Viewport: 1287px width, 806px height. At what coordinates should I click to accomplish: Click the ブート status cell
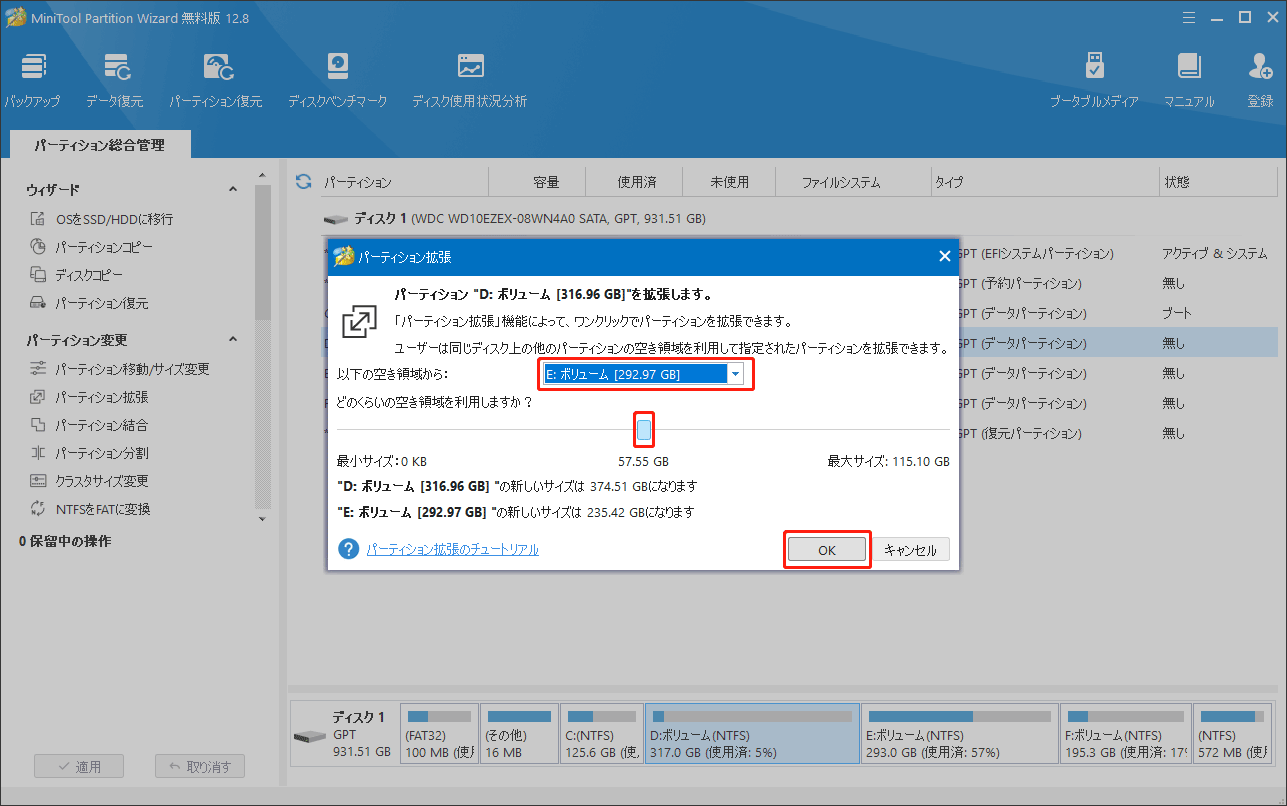(x=1176, y=314)
